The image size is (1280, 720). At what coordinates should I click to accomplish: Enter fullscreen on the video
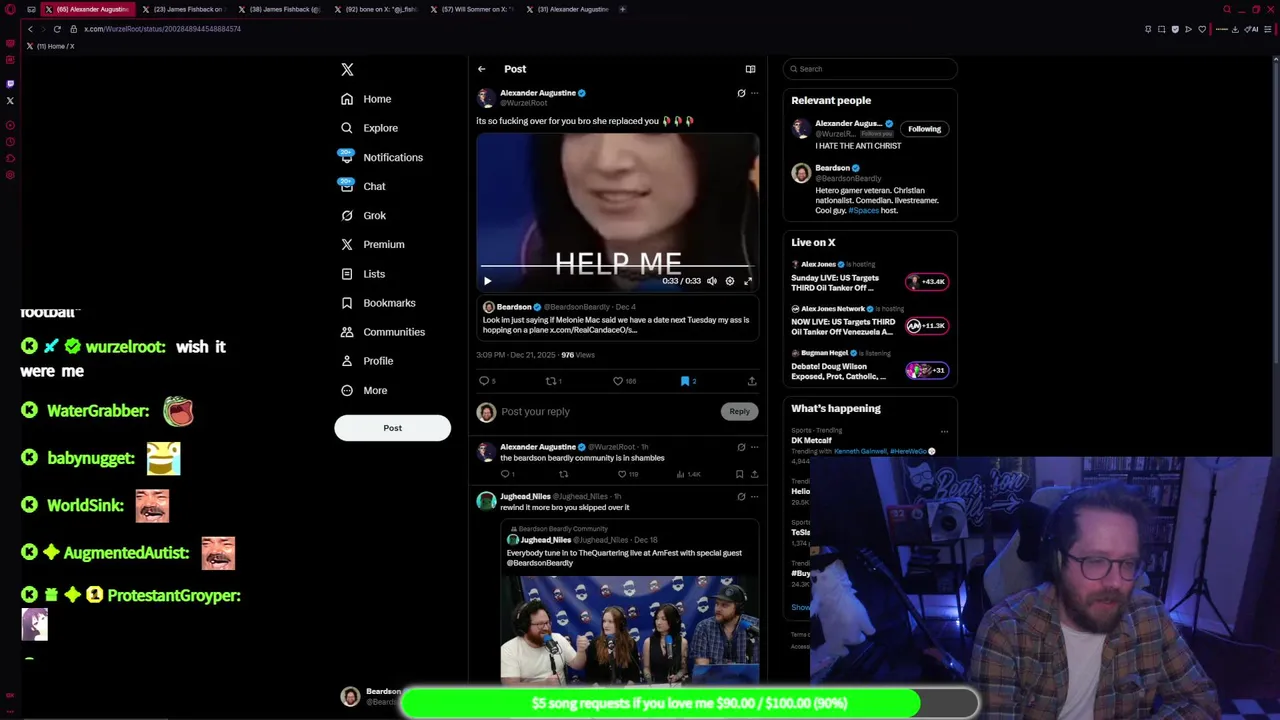pos(748,281)
